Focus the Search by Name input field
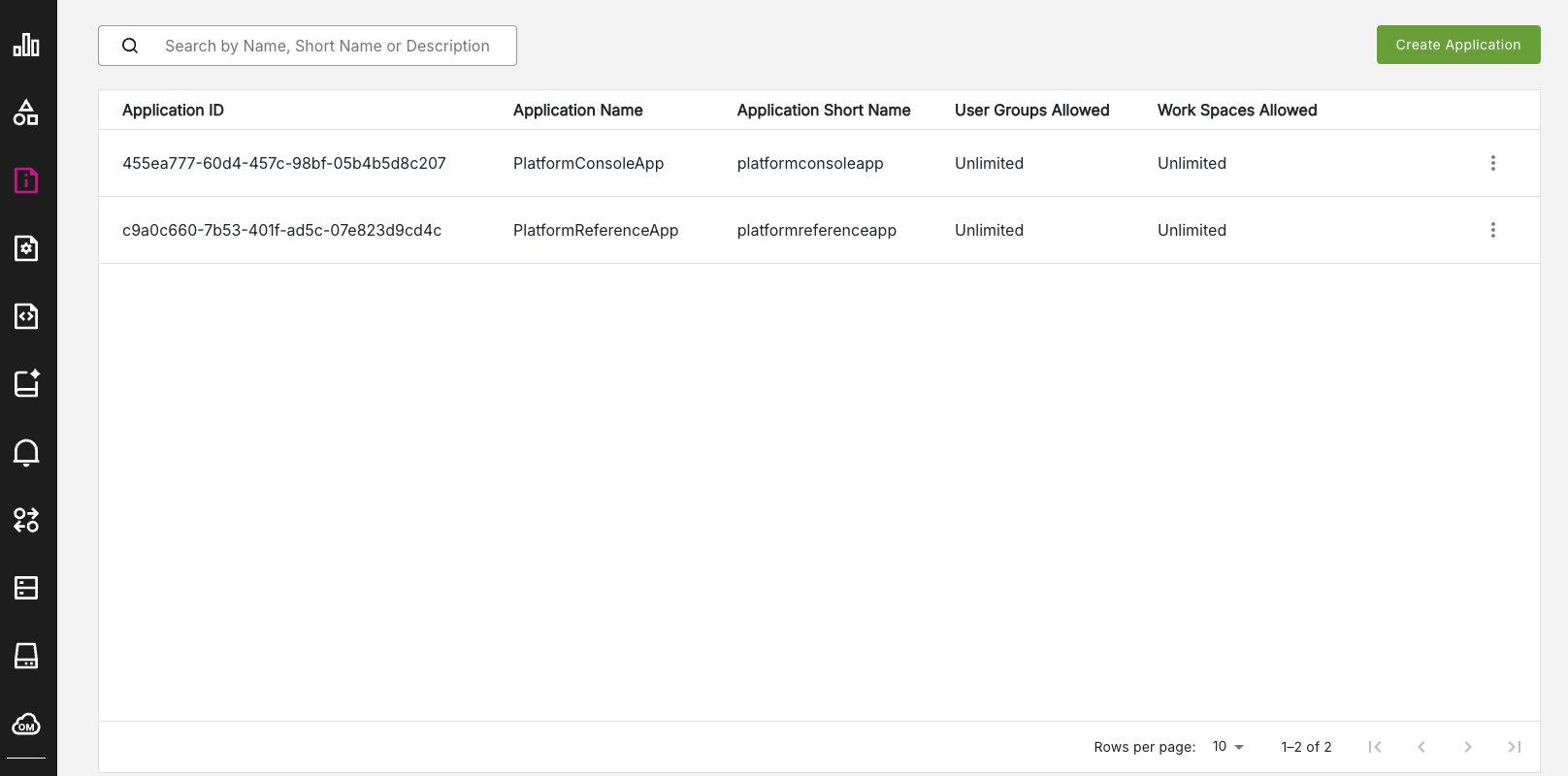The height and width of the screenshot is (776, 1568). (308, 46)
